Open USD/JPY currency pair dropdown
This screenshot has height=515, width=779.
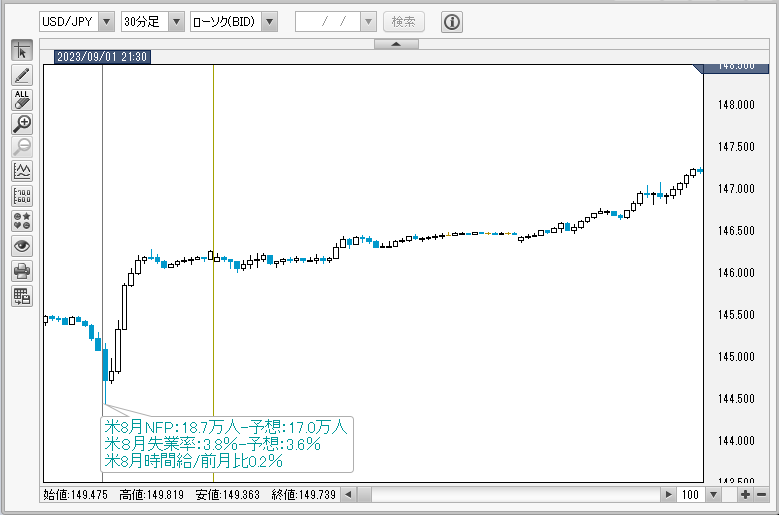click(106, 21)
